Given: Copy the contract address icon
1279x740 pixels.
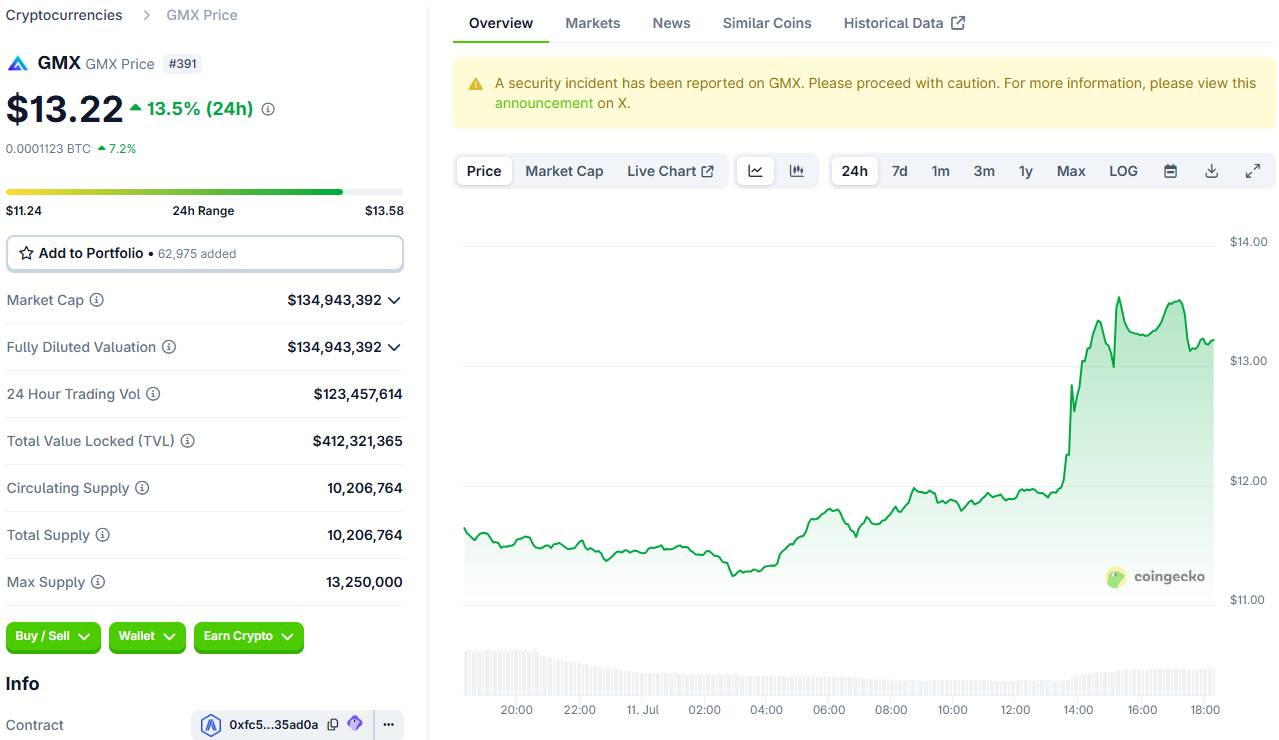Looking at the screenshot, I should 333,724.
